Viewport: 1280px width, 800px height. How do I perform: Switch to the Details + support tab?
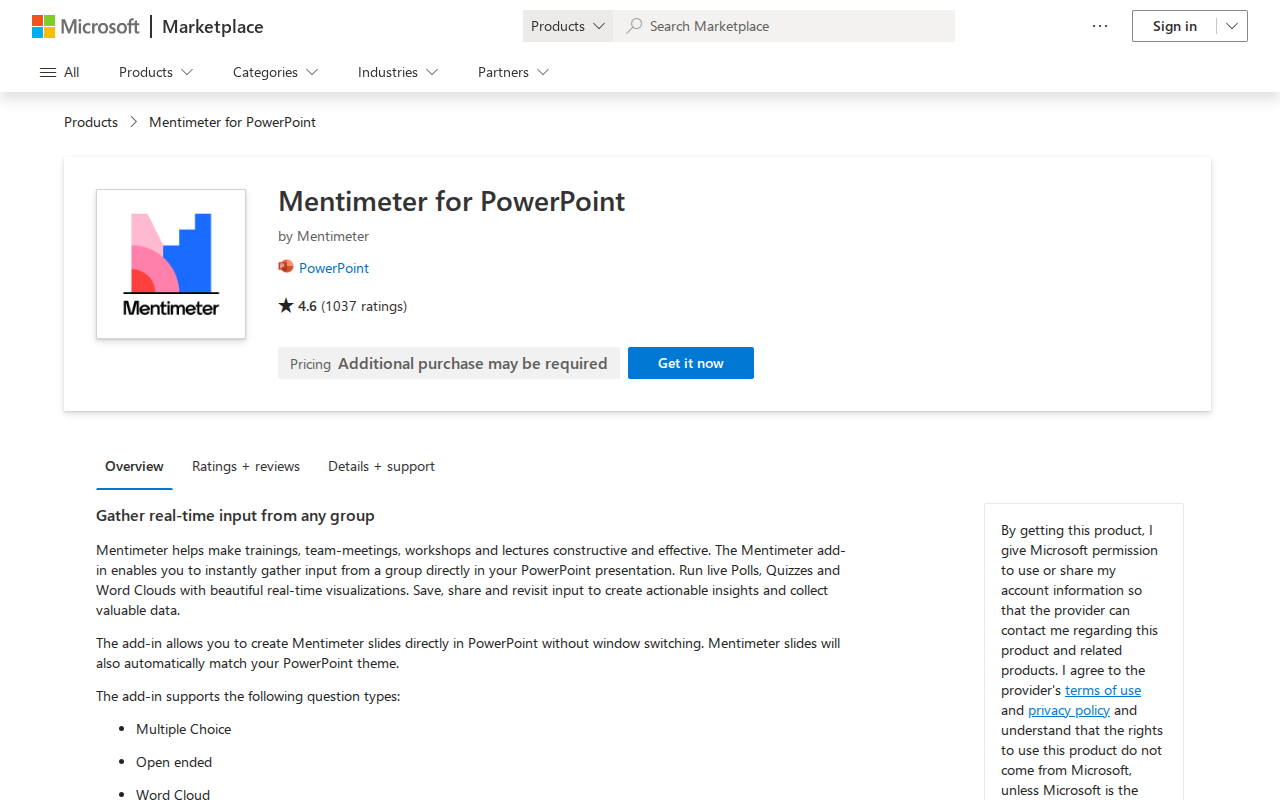tap(381, 466)
